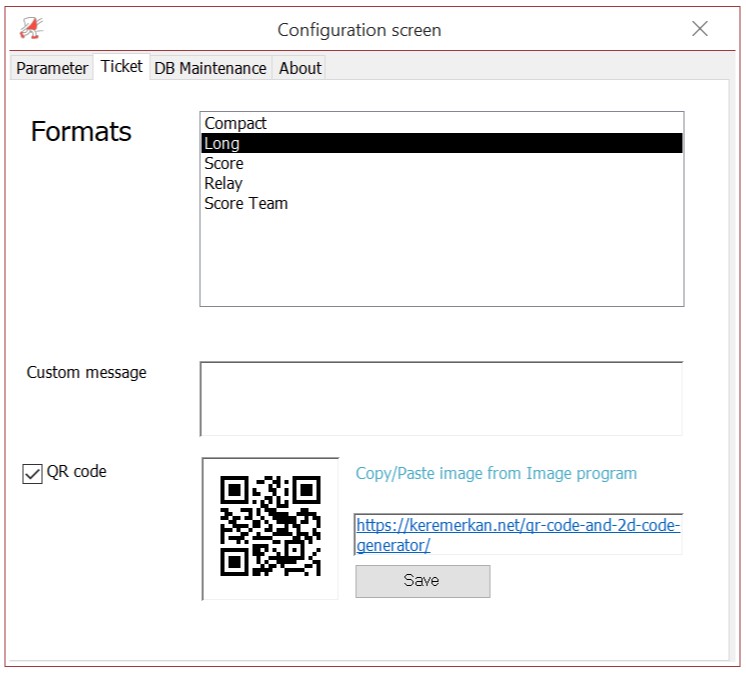Open the keremerkan.net QR generator link
The width and height of the screenshot is (746, 678).
(518, 535)
